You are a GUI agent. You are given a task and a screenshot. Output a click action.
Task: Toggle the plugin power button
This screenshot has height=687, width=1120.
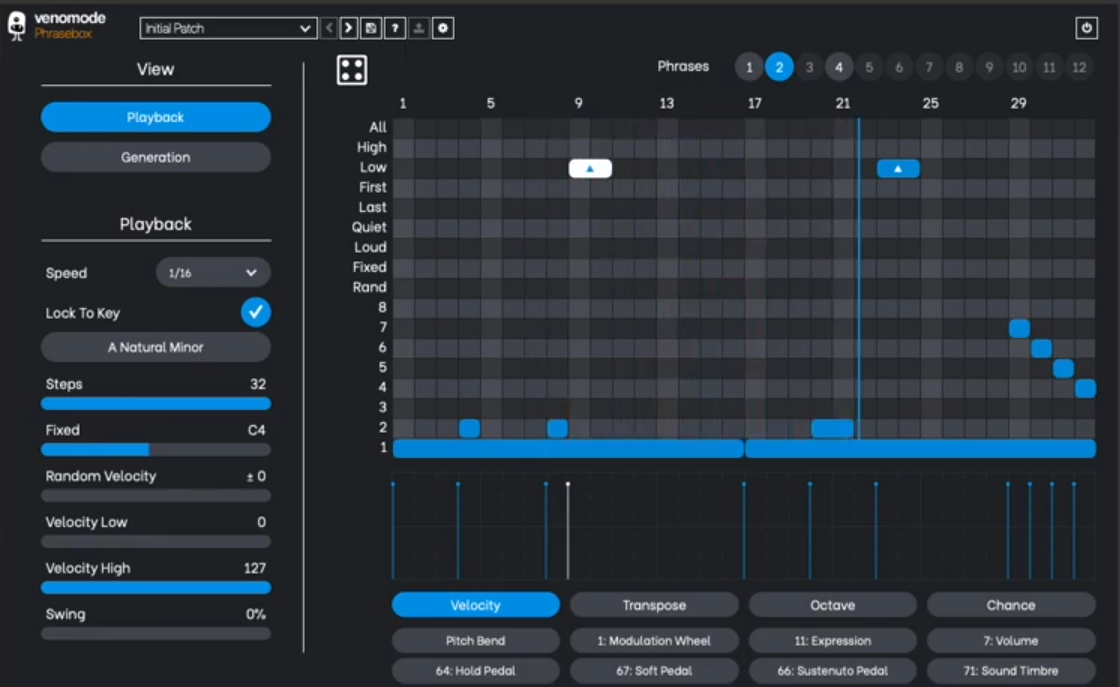[1086, 28]
